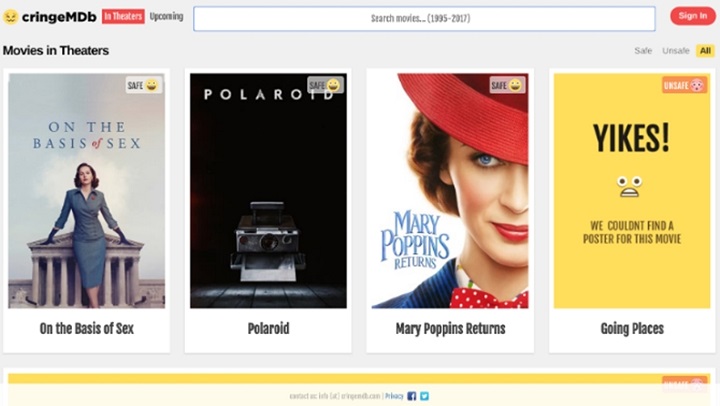Open the Facebook icon in footer
This screenshot has height=406, width=720.
coord(412,396)
